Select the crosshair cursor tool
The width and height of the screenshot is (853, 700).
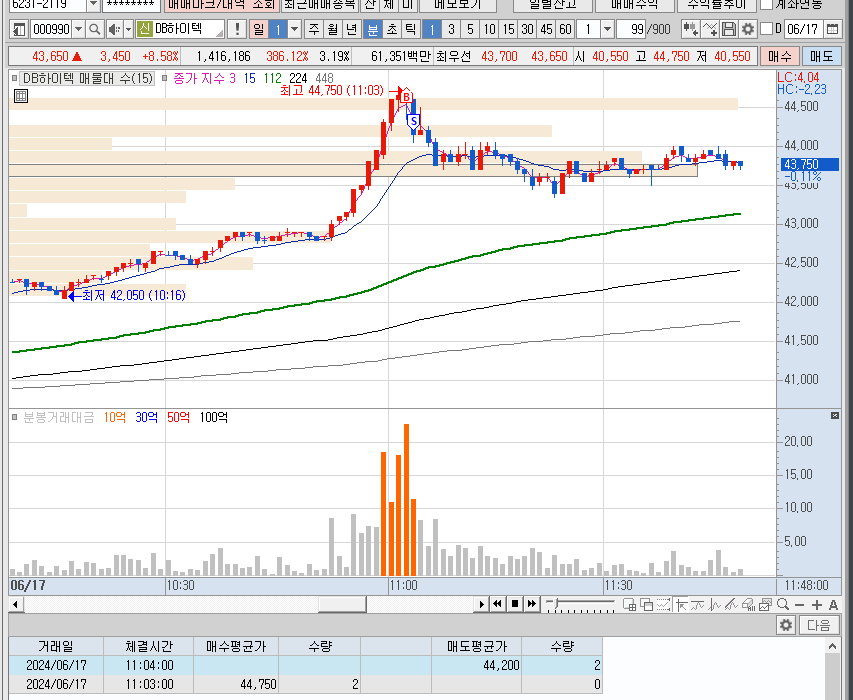point(681,604)
